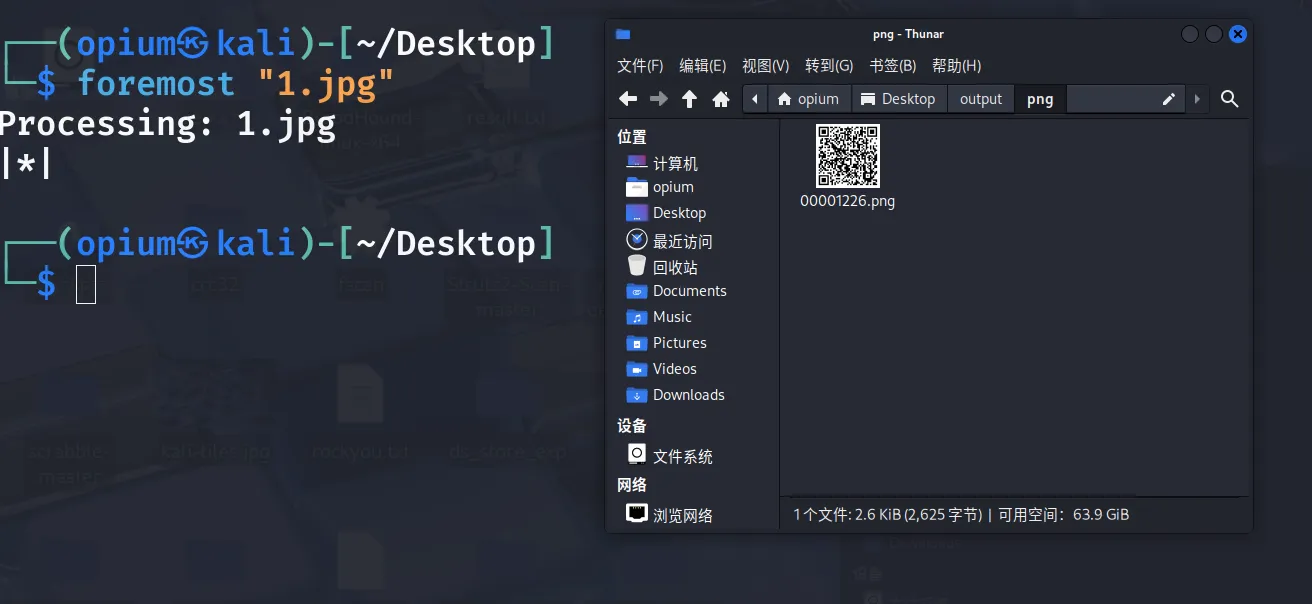Screen dimensions: 1312x604
Task: Open the 帮助(H) menu
Action: tap(956, 66)
